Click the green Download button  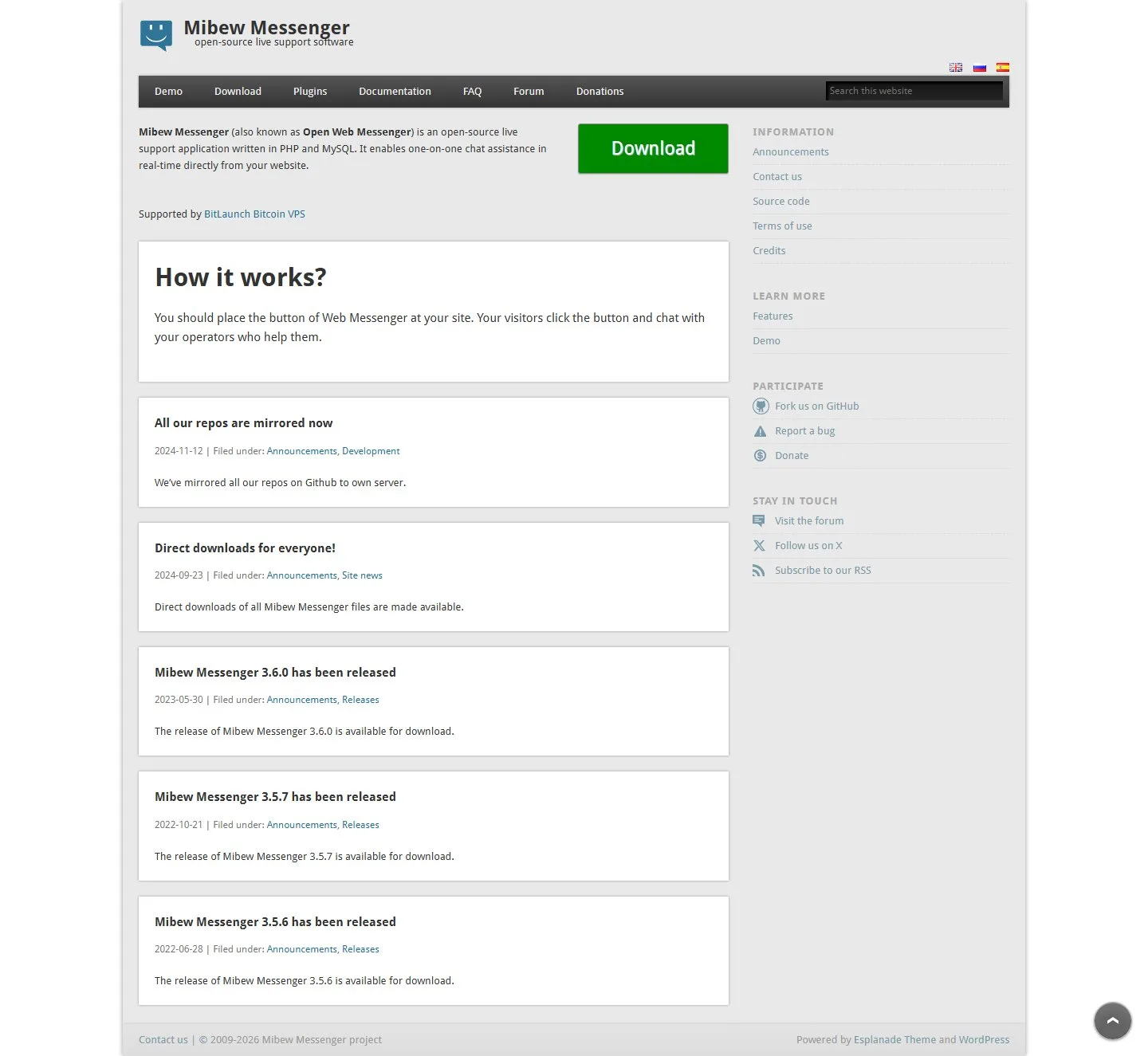point(653,148)
